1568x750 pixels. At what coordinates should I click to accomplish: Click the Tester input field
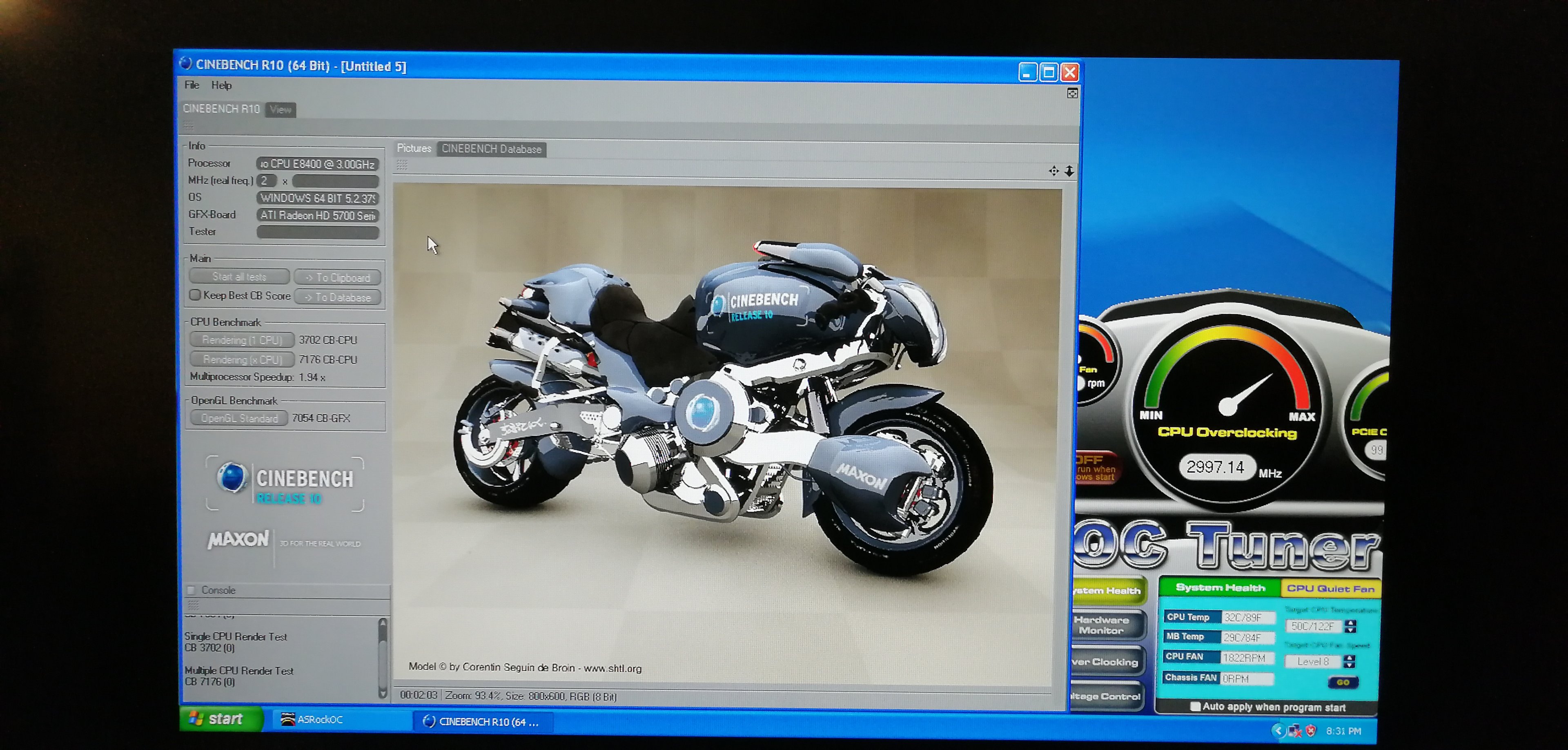pyautogui.click(x=318, y=232)
